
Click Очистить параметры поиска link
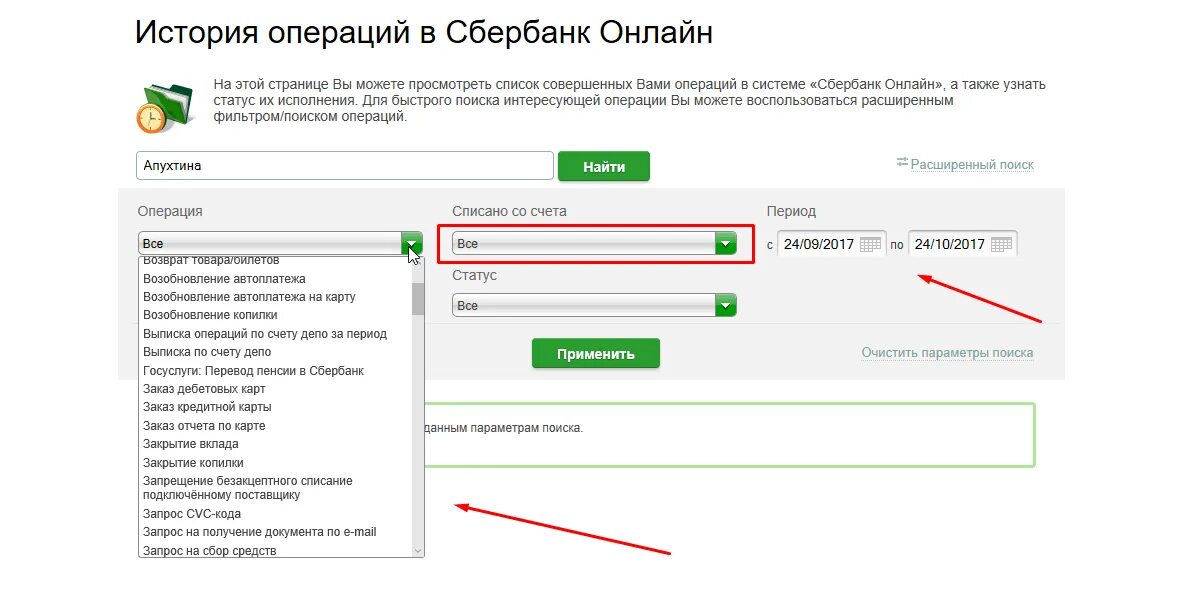947,353
